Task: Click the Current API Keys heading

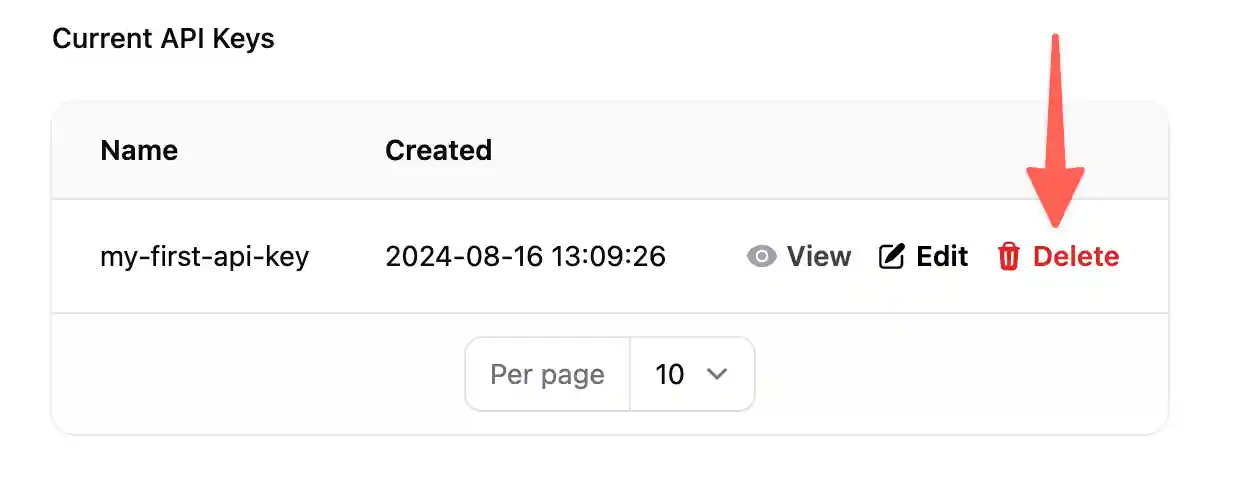Action: (x=163, y=39)
